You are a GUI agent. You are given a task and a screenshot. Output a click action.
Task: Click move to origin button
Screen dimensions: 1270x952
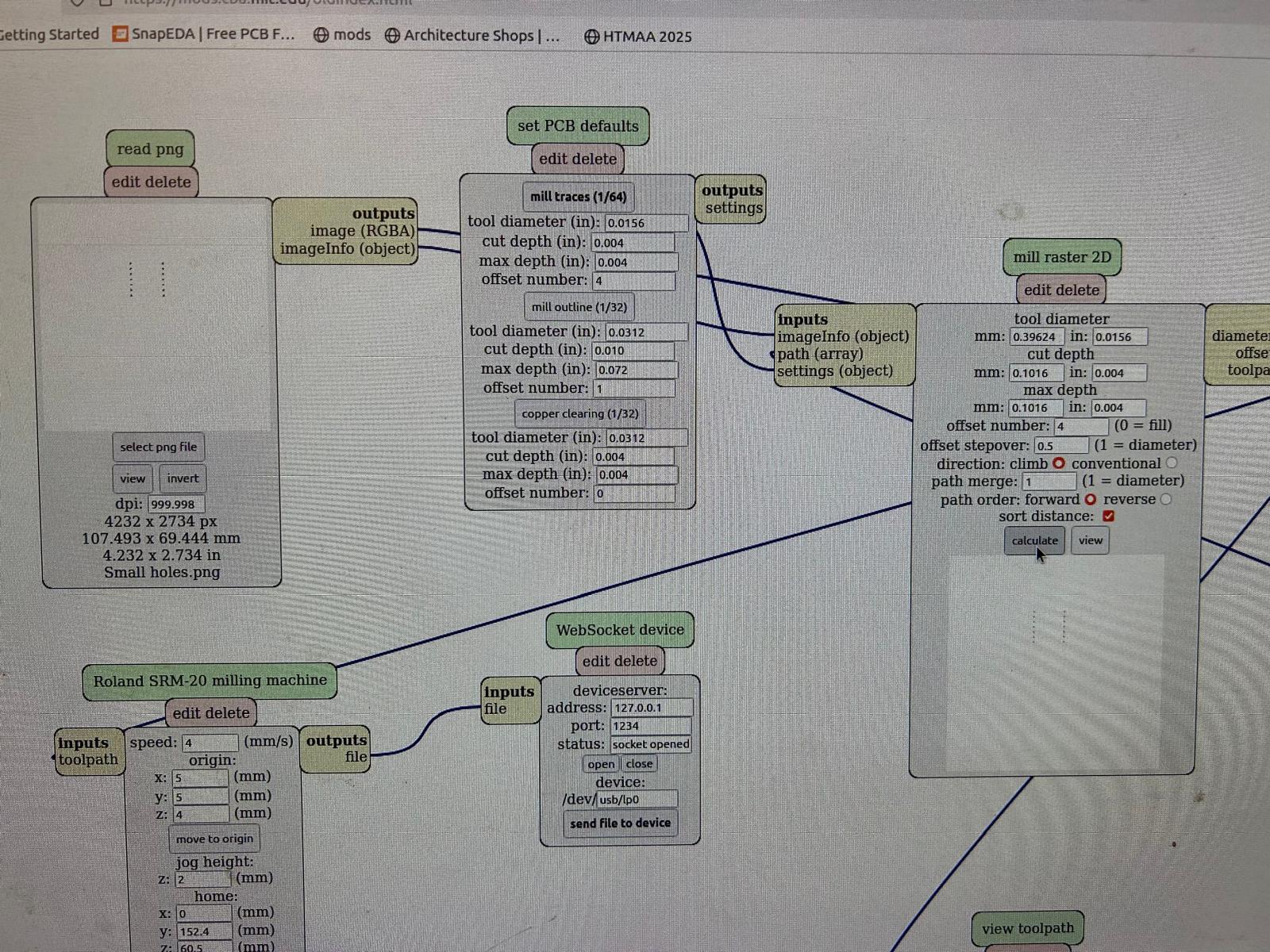point(214,839)
